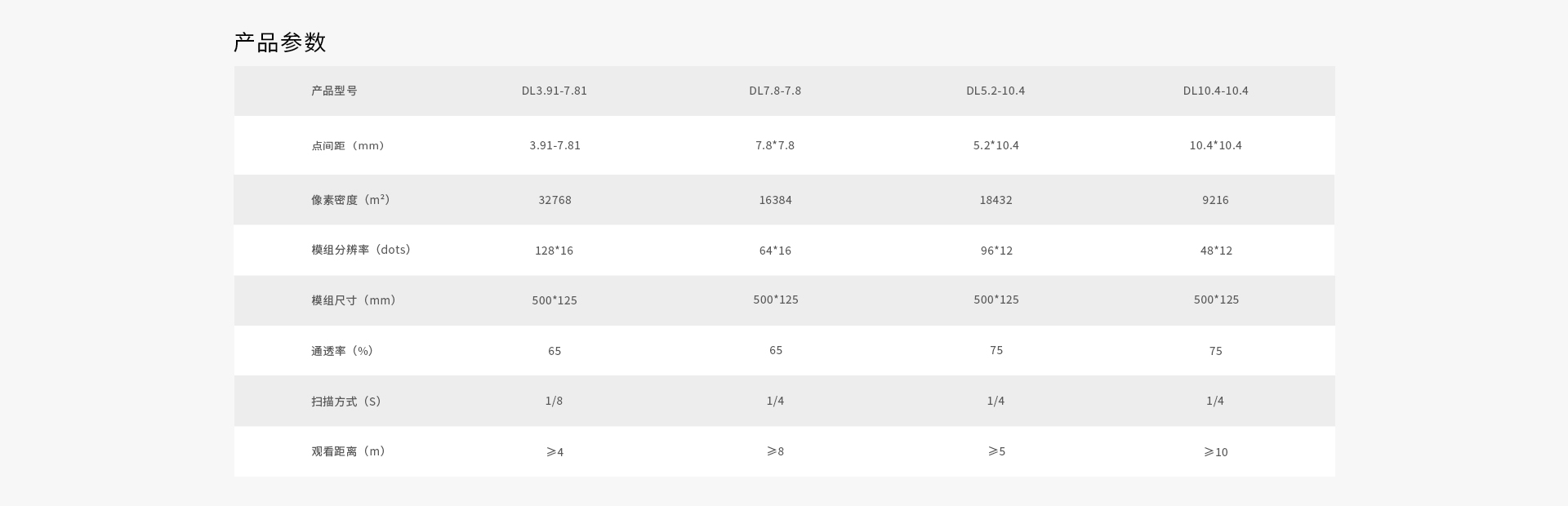Select the ≥10 viewing distance value
1568x506 pixels.
1216,452
